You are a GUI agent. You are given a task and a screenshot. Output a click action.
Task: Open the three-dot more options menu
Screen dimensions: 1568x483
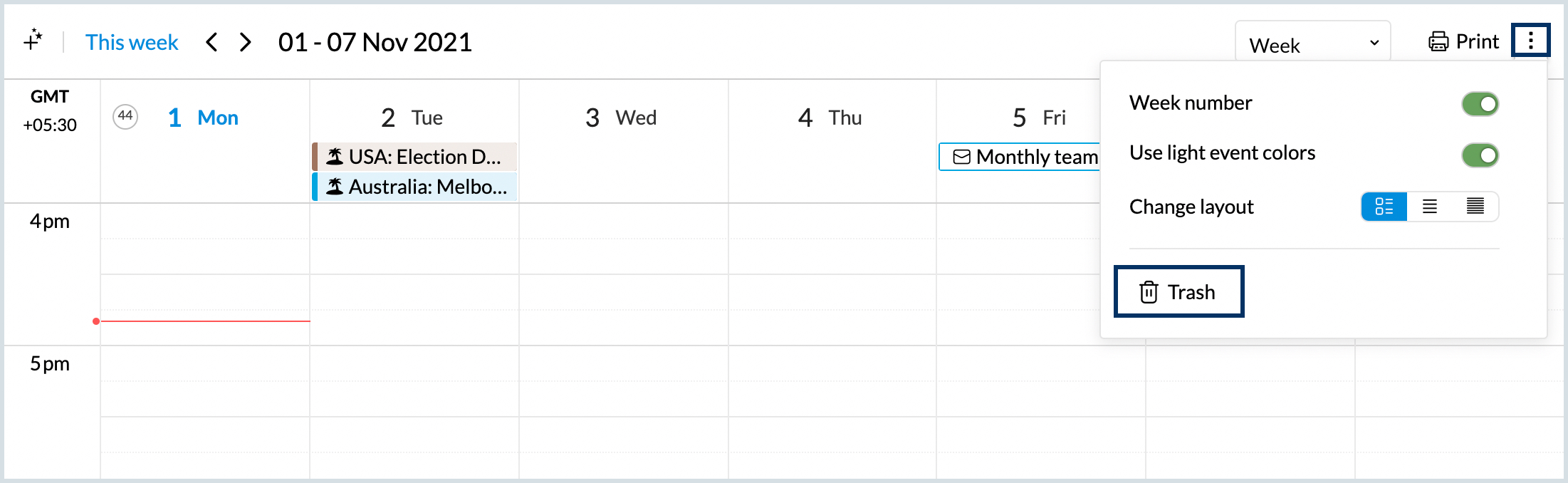1530,41
